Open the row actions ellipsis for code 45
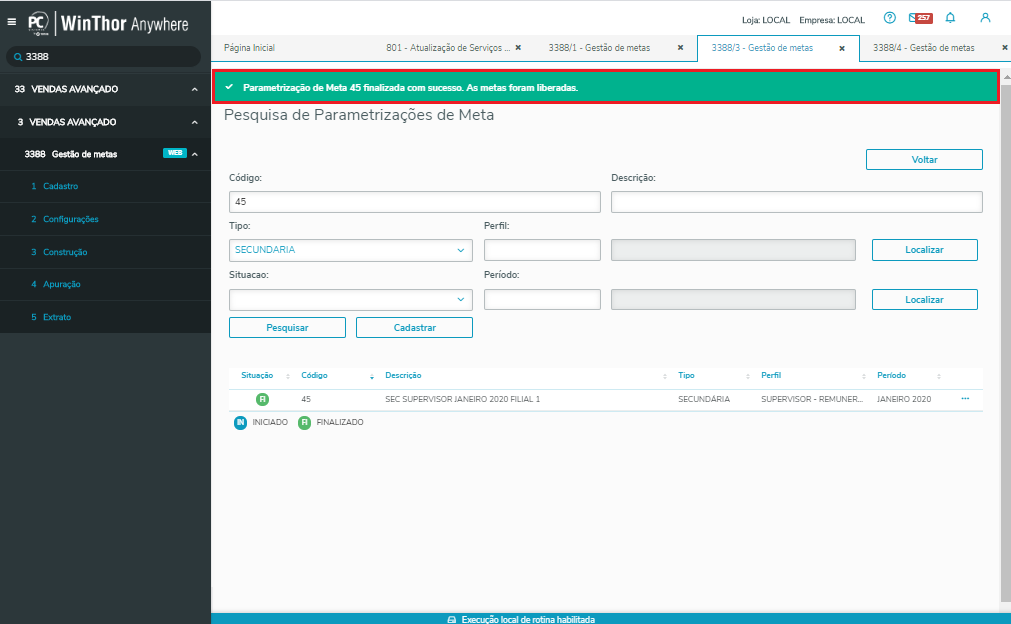Screen dimensions: 1011x624 [x=965, y=398]
